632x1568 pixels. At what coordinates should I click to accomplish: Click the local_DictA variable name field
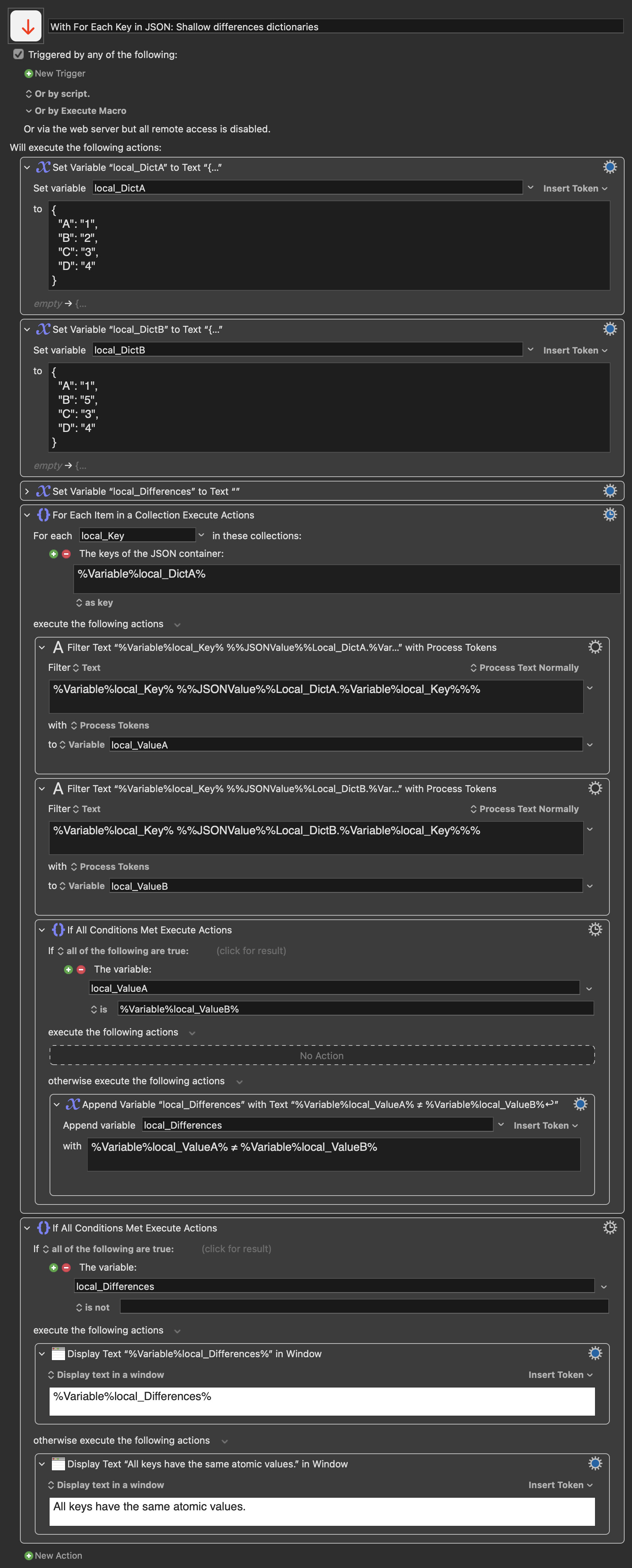click(x=307, y=187)
